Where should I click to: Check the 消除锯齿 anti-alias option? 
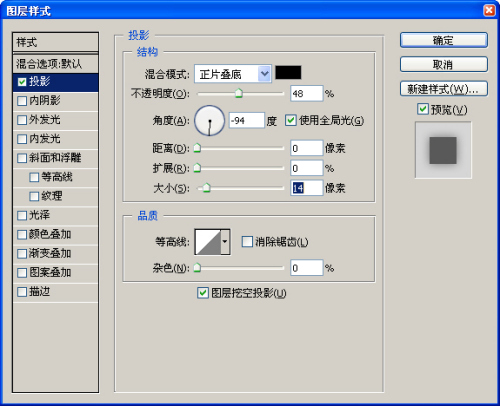[247, 242]
